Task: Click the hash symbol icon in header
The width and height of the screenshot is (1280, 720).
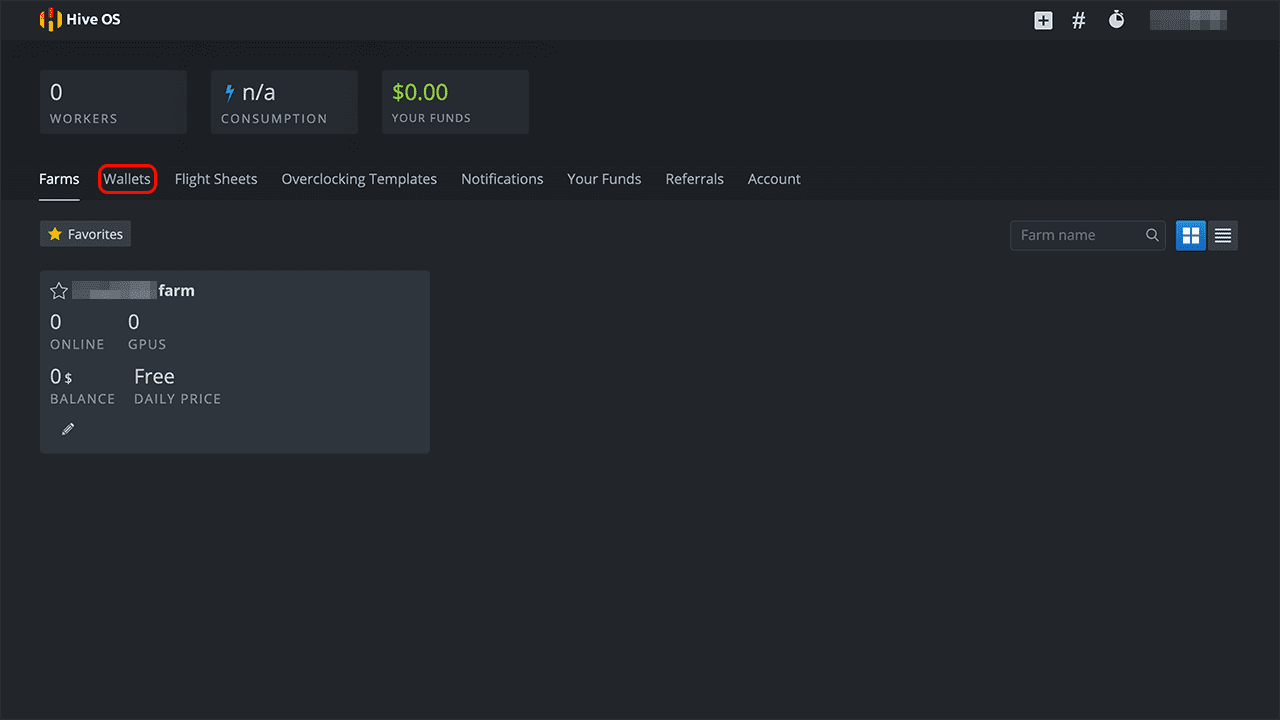Action: pyautogui.click(x=1079, y=20)
